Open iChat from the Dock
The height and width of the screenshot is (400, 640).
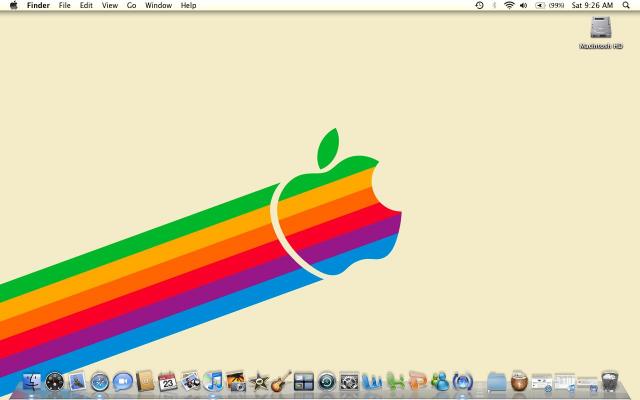pos(122,382)
